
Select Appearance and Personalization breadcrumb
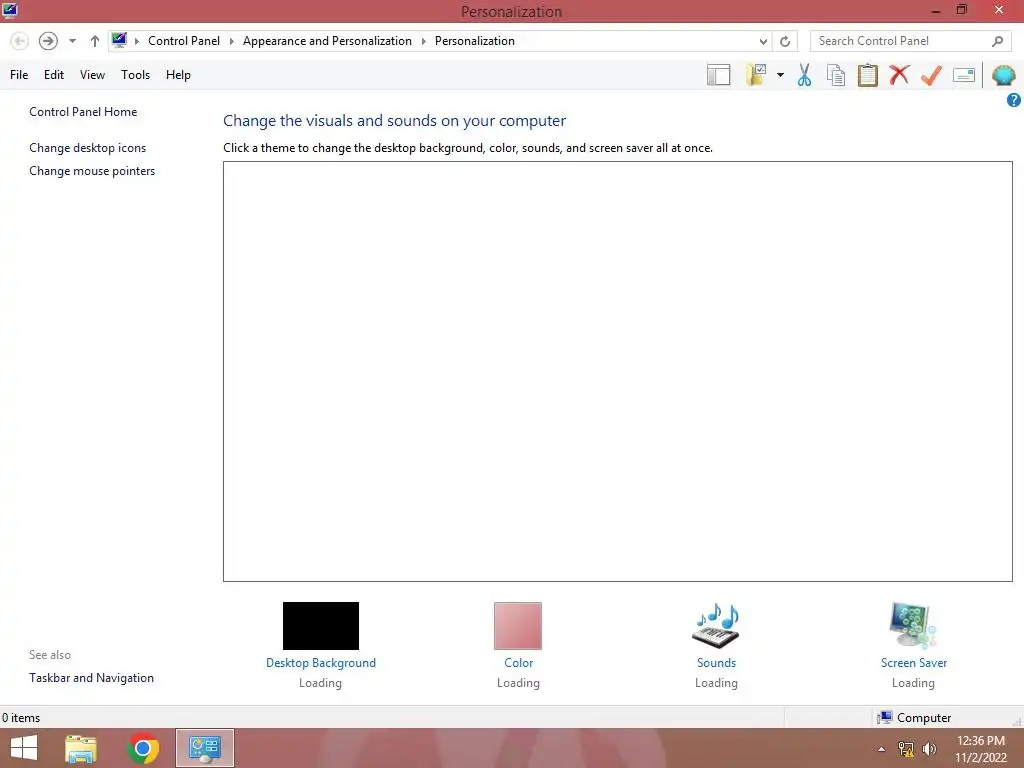tap(327, 40)
